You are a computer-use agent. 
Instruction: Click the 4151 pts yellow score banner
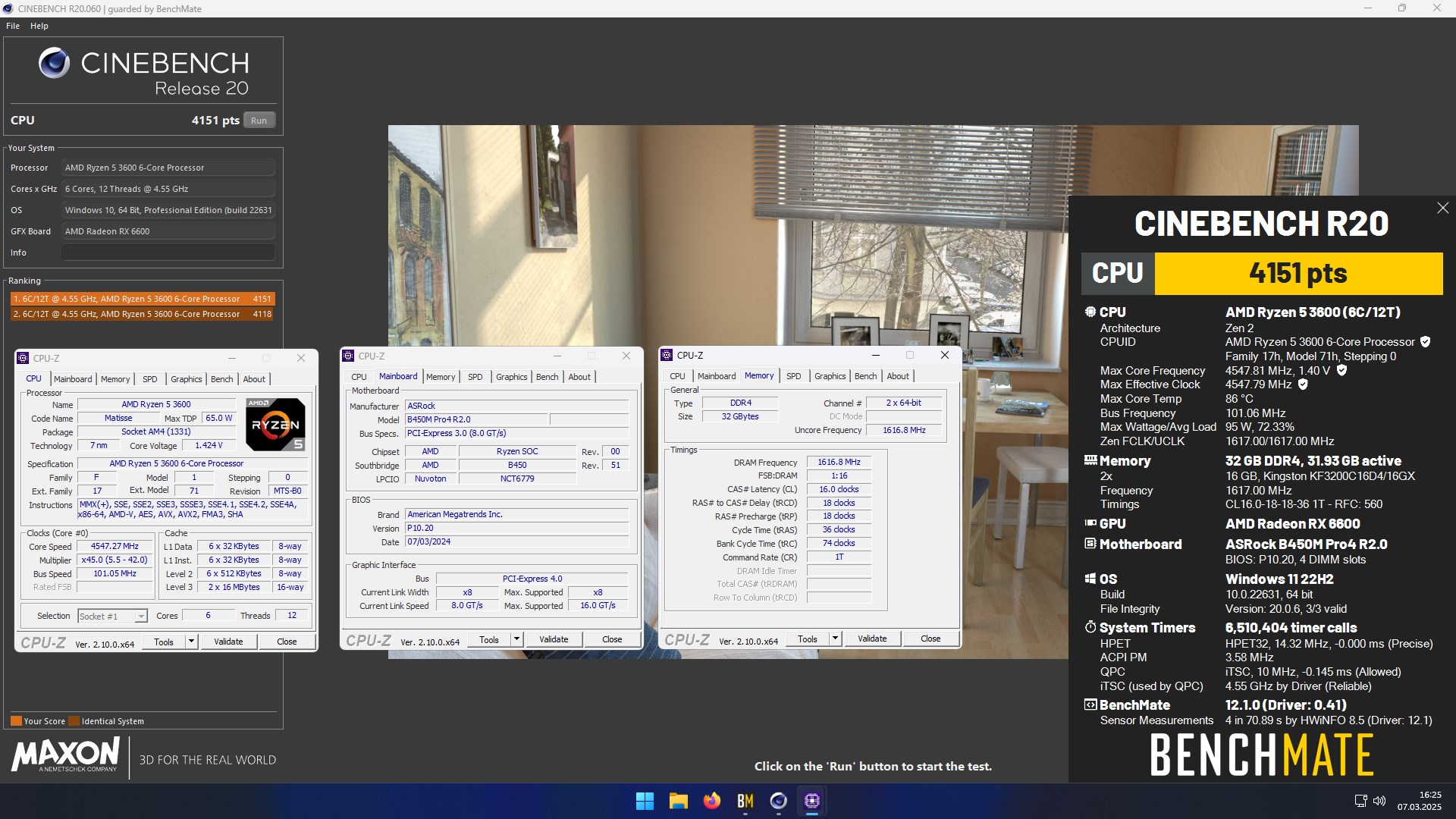1298,273
